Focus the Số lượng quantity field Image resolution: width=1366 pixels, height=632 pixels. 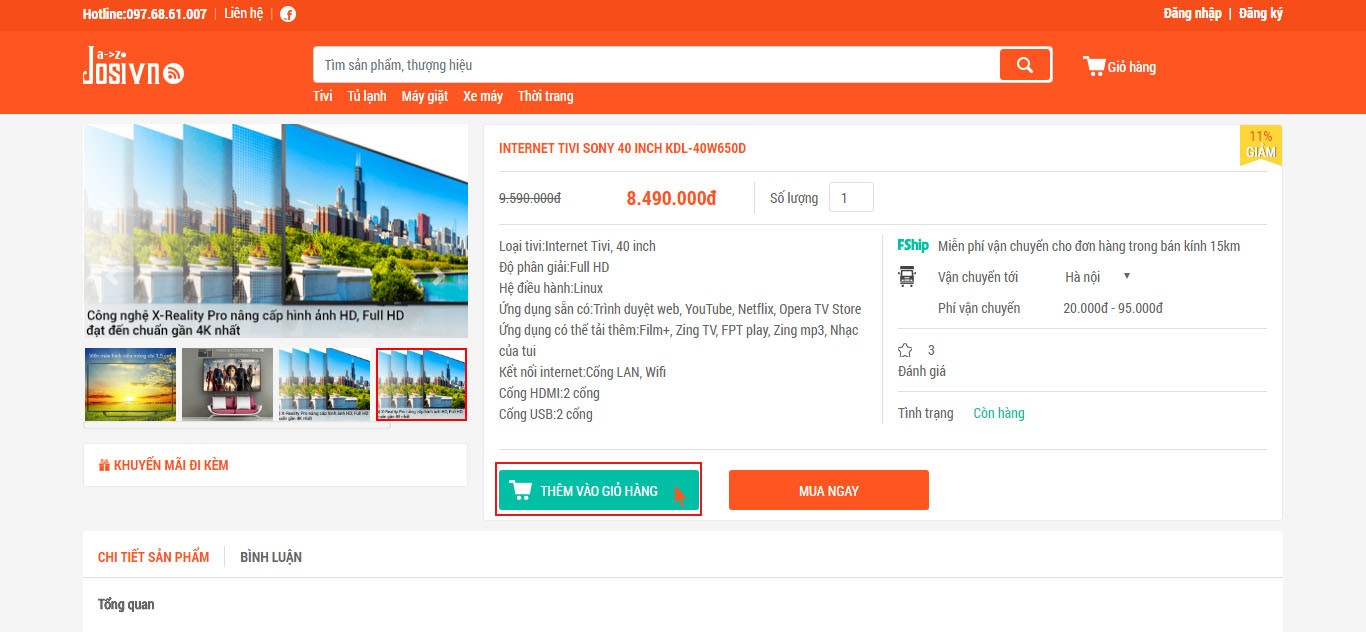tap(852, 197)
